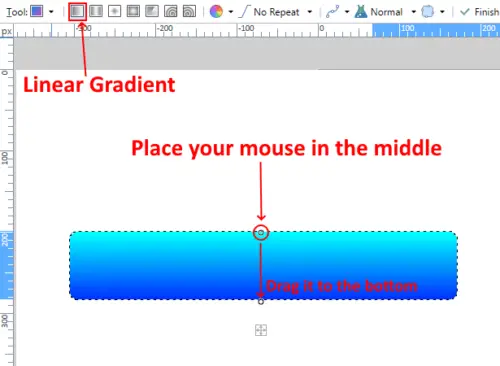This screenshot has width=500, height=366.
Task: Expand the color wheel dropdown arrow
Action: (x=231, y=12)
